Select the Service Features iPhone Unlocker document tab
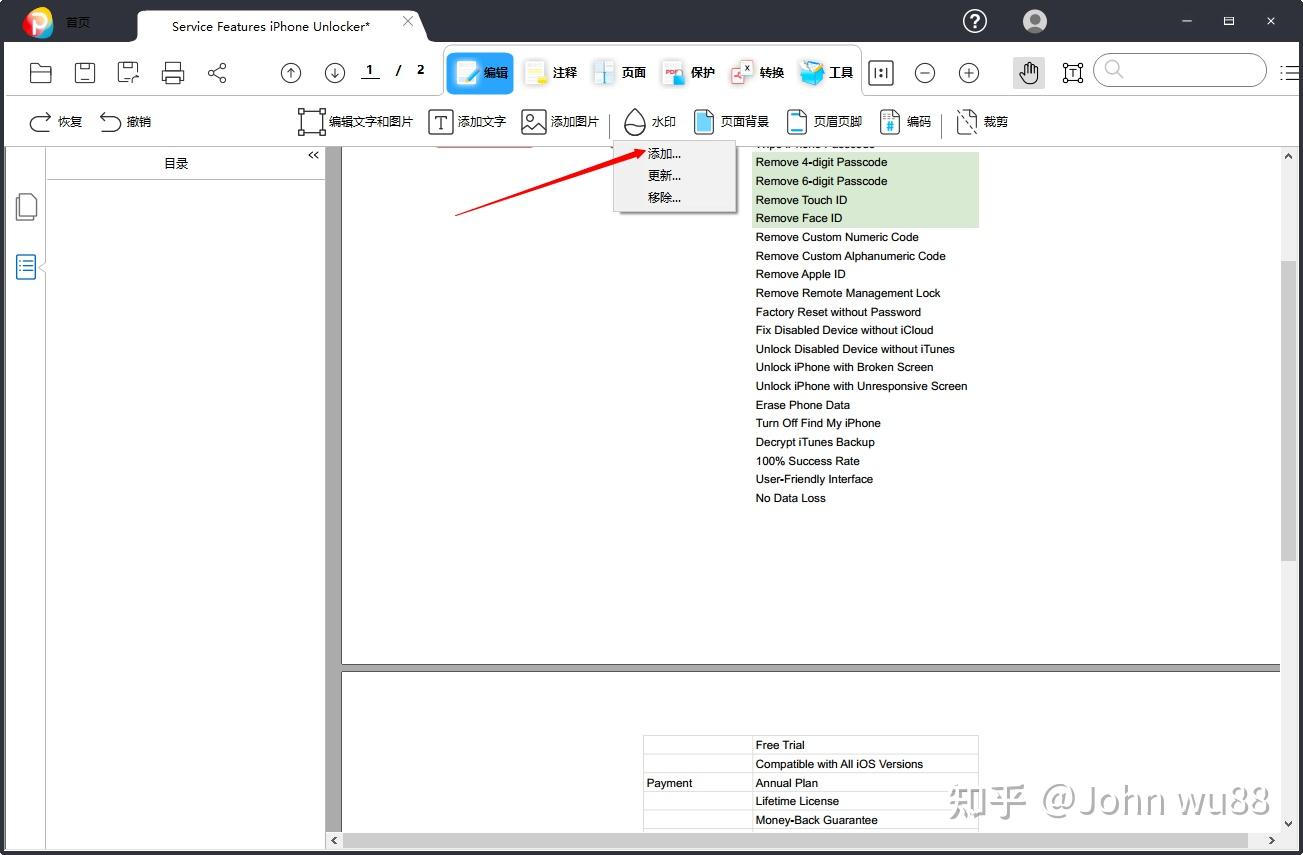Image resolution: width=1303 pixels, height=855 pixels. (271, 26)
